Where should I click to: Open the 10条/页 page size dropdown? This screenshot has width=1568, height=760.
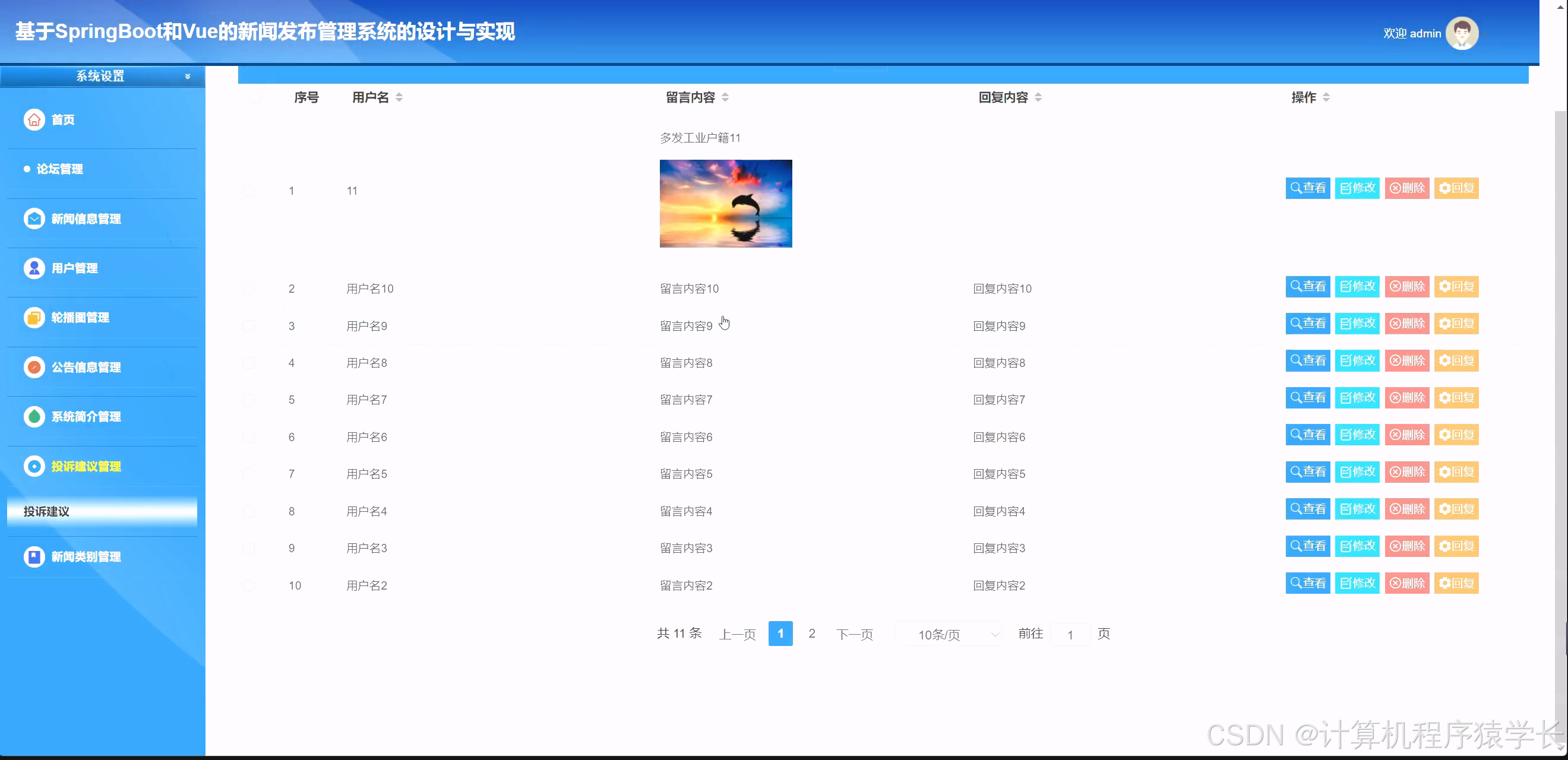tap(947, 634)
